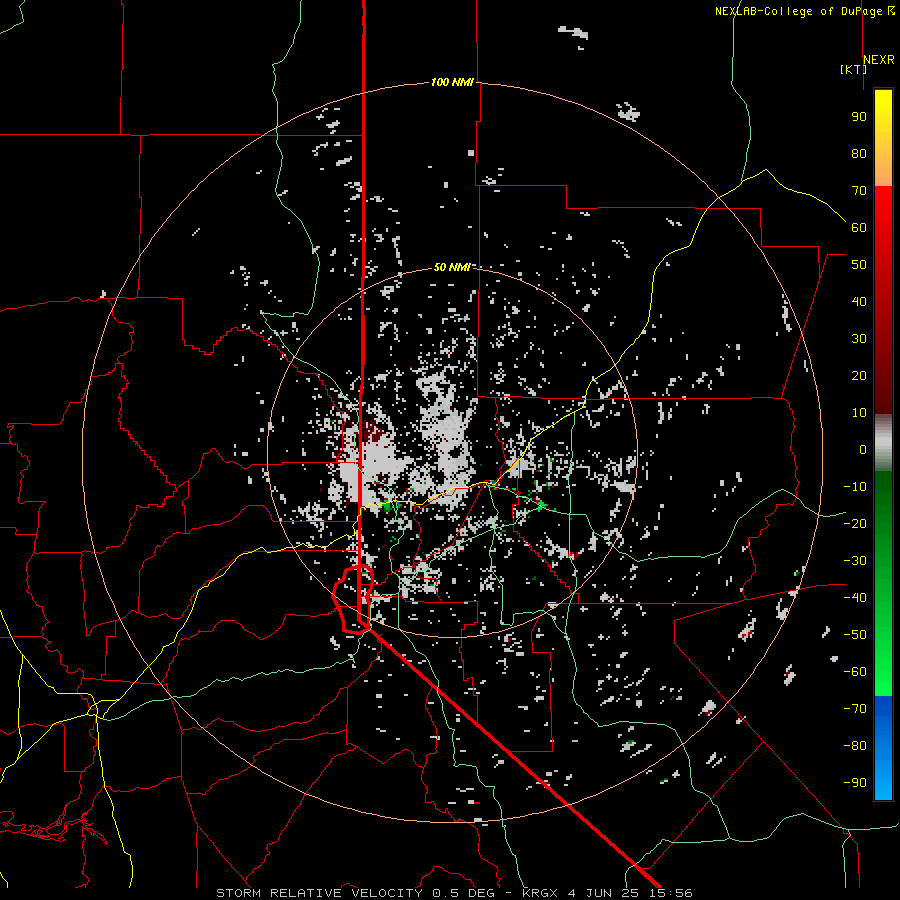Click the 10 value on velocity scale

click(x=859, y=413)
